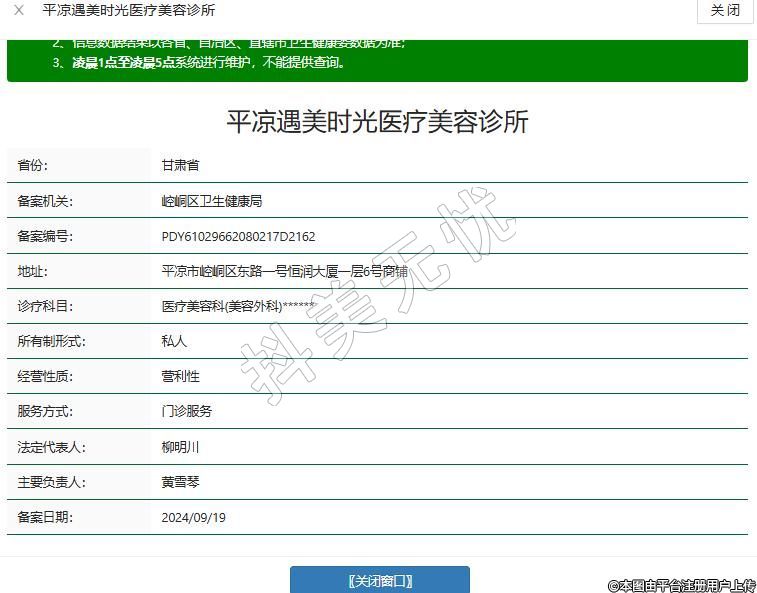This screenshot has height=593, width=757.
Task: Click the address value starting with 平凉市崆峒区
Action: pyautogui.click(x=285, y=271)
